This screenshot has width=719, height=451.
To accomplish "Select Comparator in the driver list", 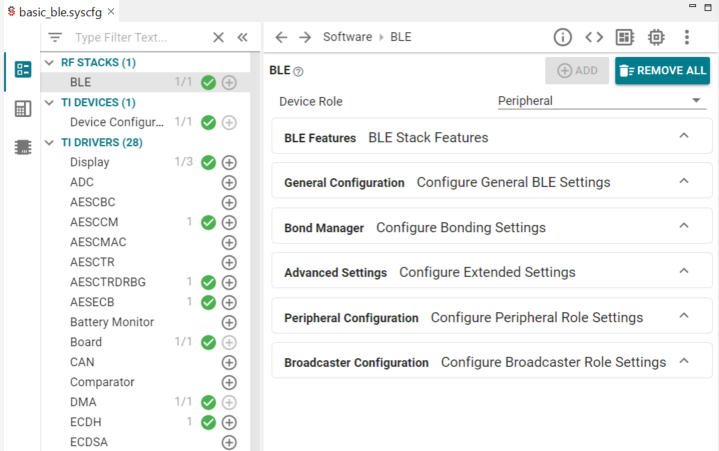I will coord(102,382).
